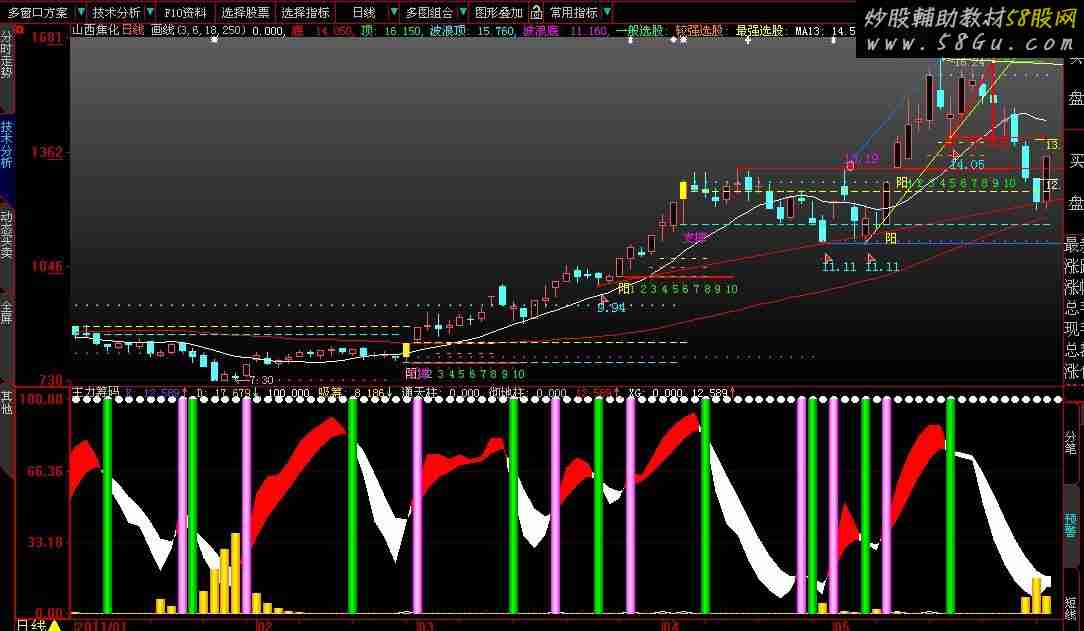Click the 9.94 price annotation on the chart
The width and height of the screenshot is (1084, 631).
[x=612, y=308]
